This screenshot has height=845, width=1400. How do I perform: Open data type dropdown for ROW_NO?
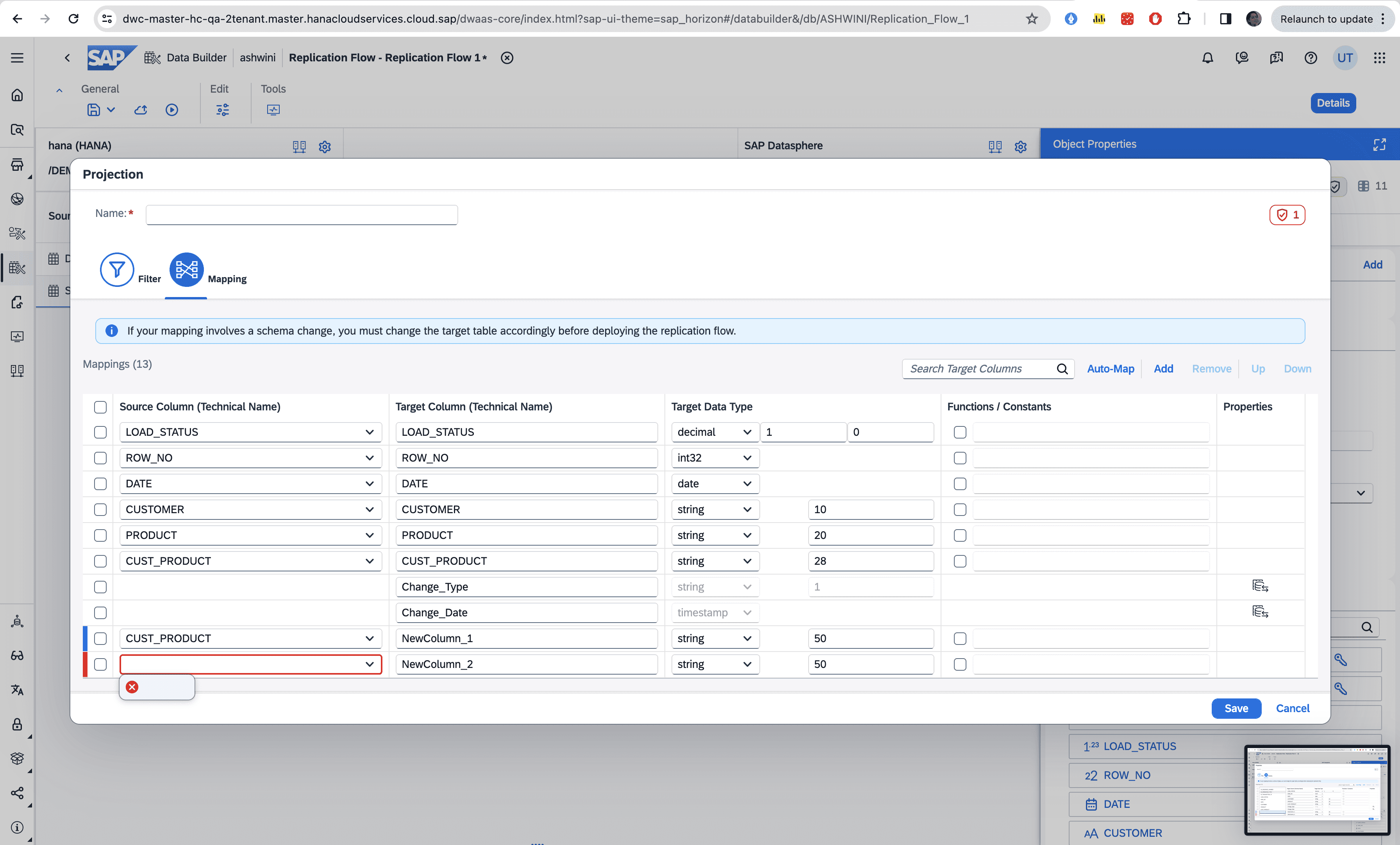click(x=746, y=458)
